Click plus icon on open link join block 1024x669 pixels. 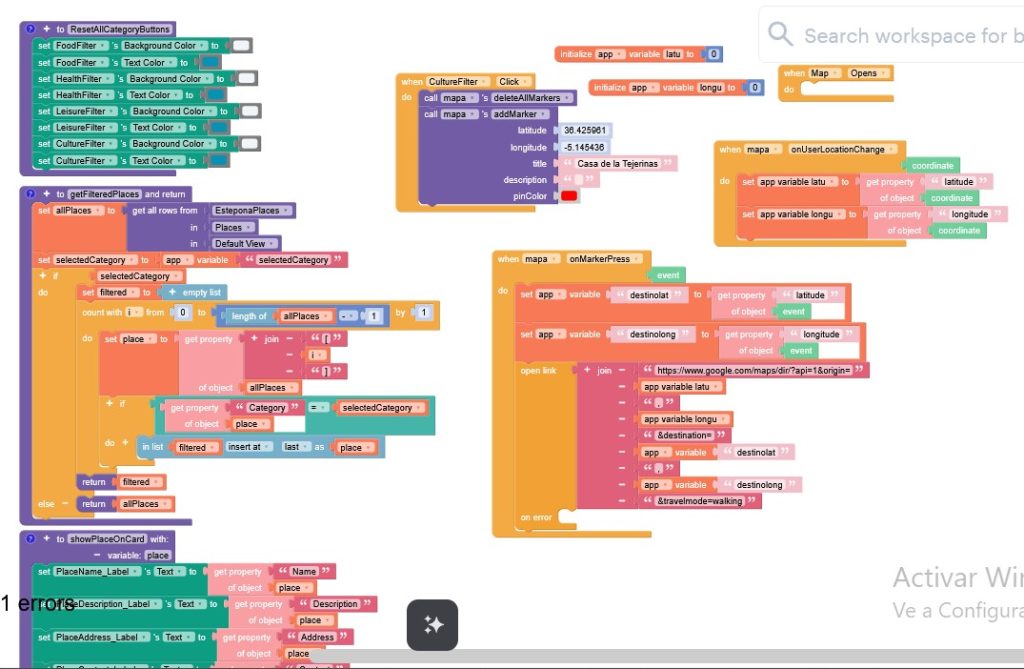[586, 370]
